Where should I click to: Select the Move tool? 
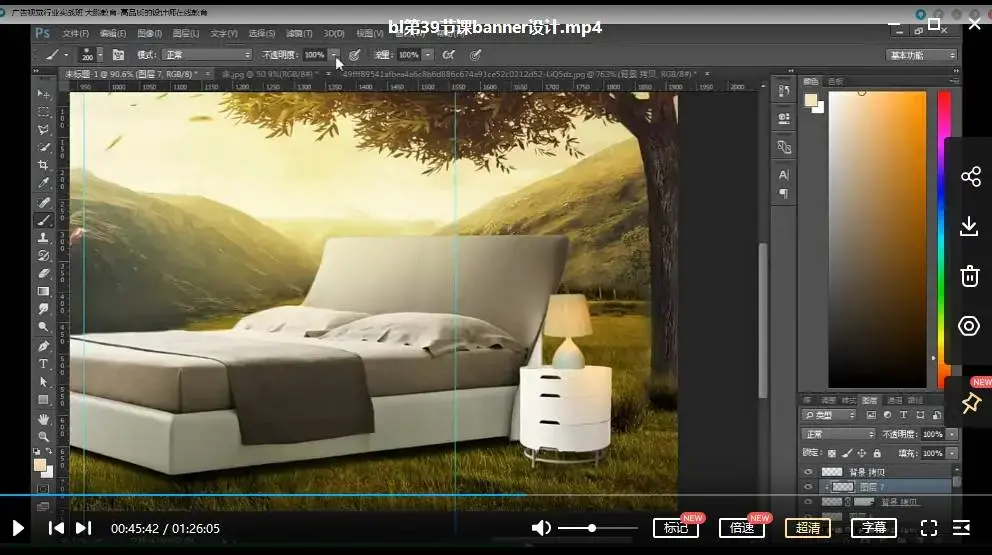click(44, 93)
